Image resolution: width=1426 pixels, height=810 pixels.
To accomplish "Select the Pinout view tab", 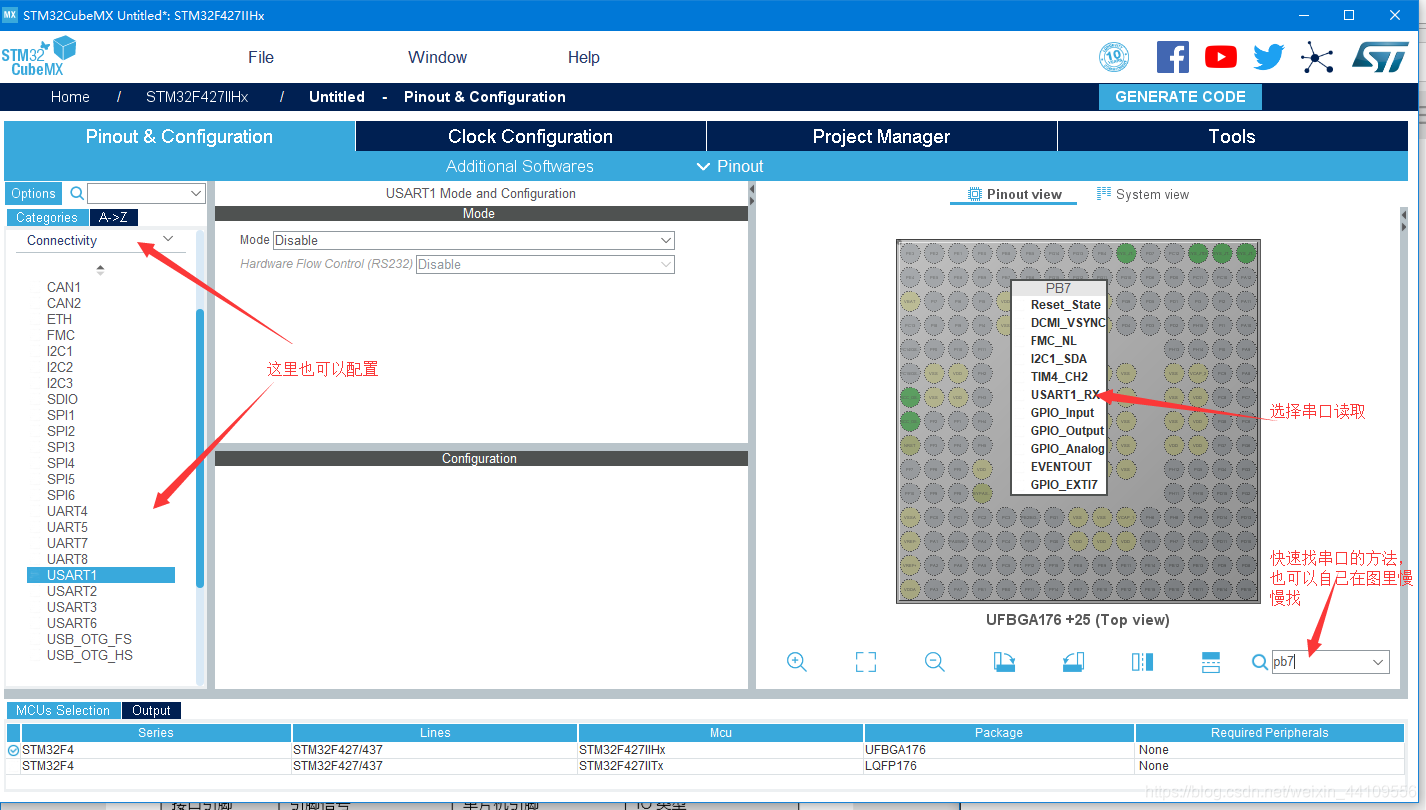I will pos(1013,194).
